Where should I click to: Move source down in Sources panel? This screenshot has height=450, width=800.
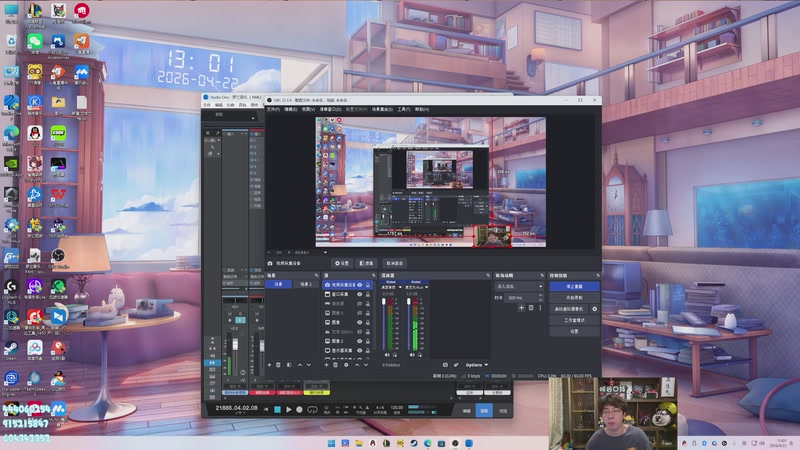(366, 365)
